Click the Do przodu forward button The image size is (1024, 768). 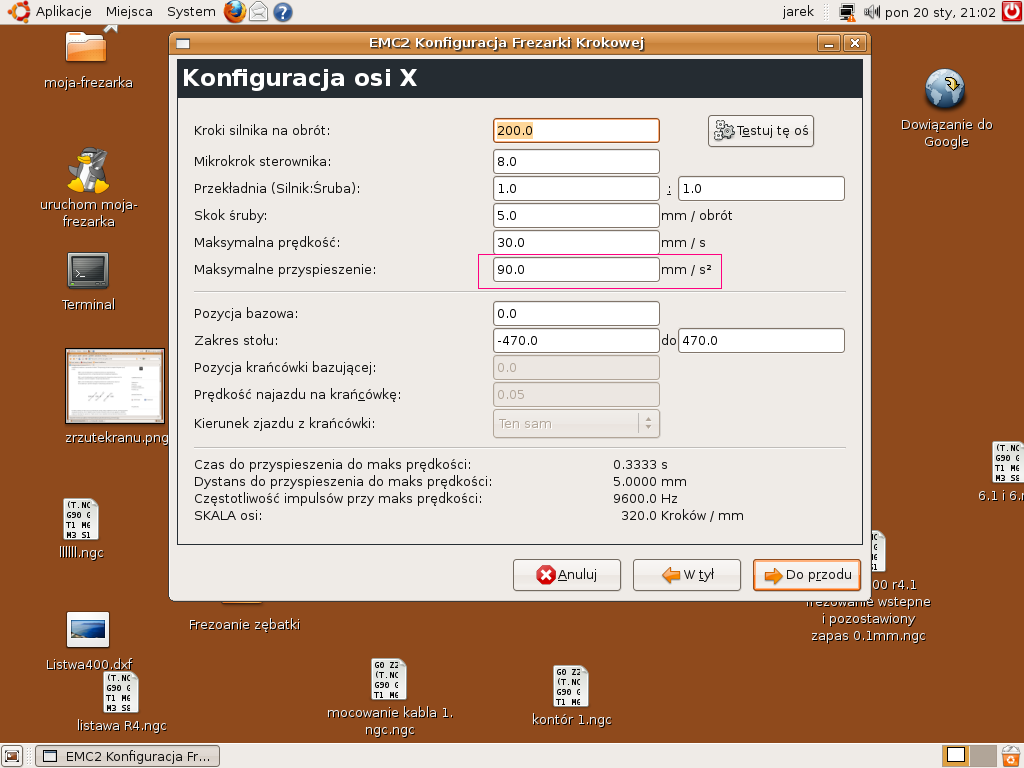807,575
